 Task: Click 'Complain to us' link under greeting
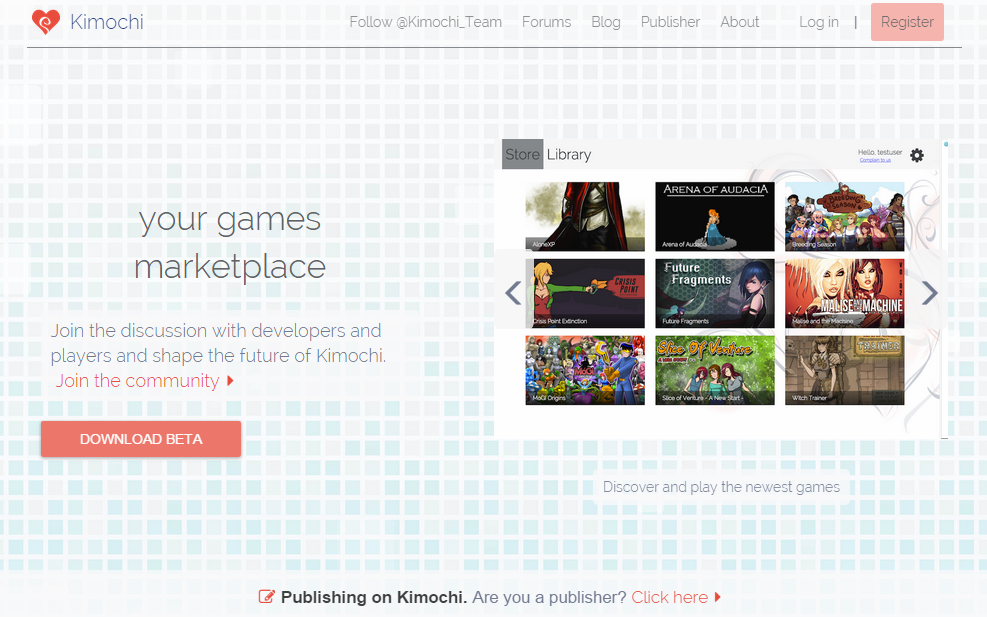pyautogui.click(x=875, y=160)
